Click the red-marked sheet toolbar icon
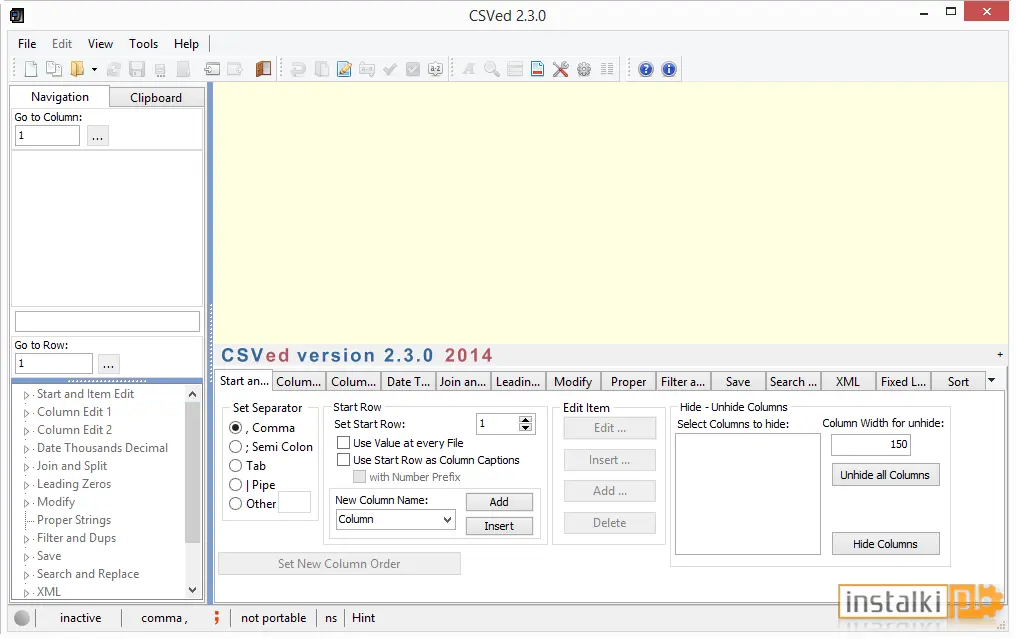This screenshot has width=1016, height=639. coord(537,69)
